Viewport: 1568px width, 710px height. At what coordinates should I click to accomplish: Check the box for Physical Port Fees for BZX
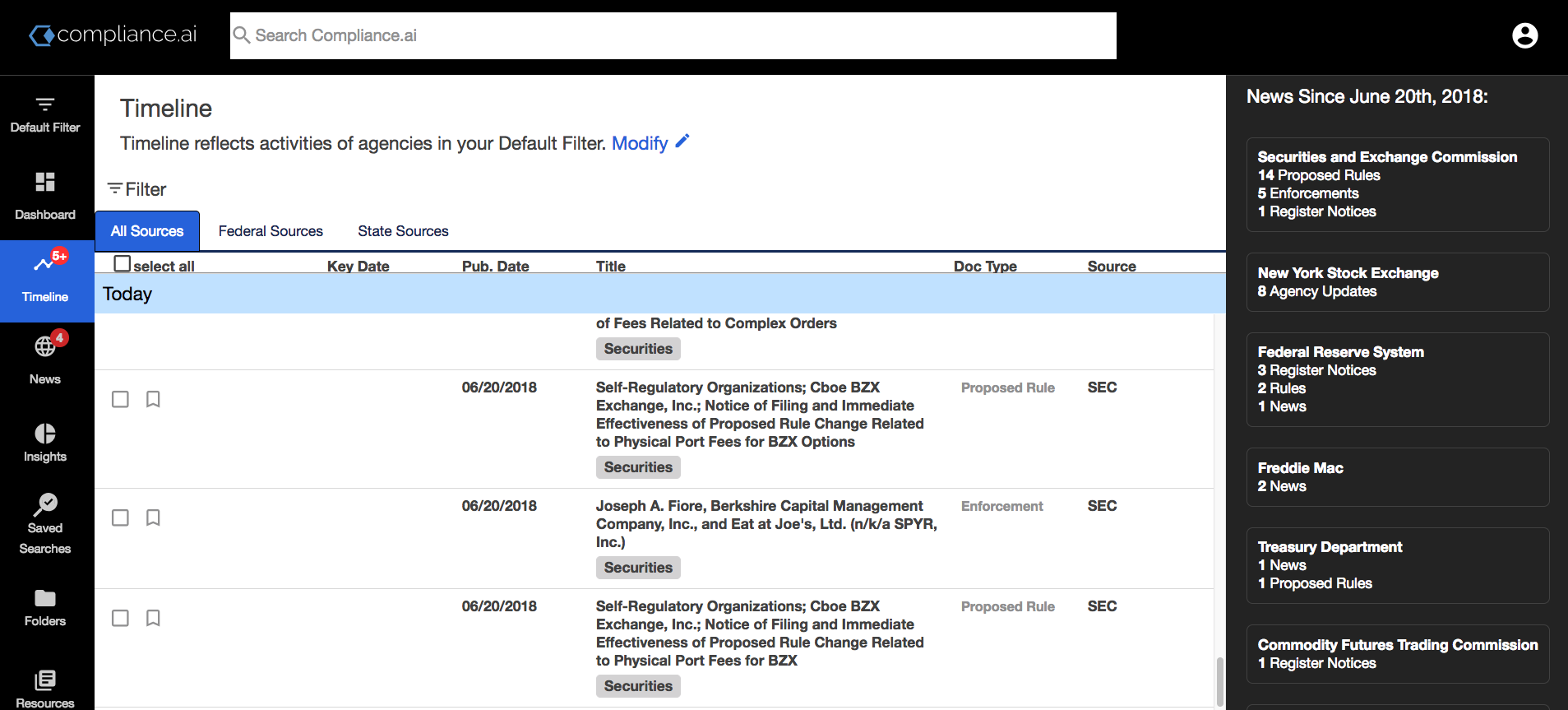coord(120,618)
